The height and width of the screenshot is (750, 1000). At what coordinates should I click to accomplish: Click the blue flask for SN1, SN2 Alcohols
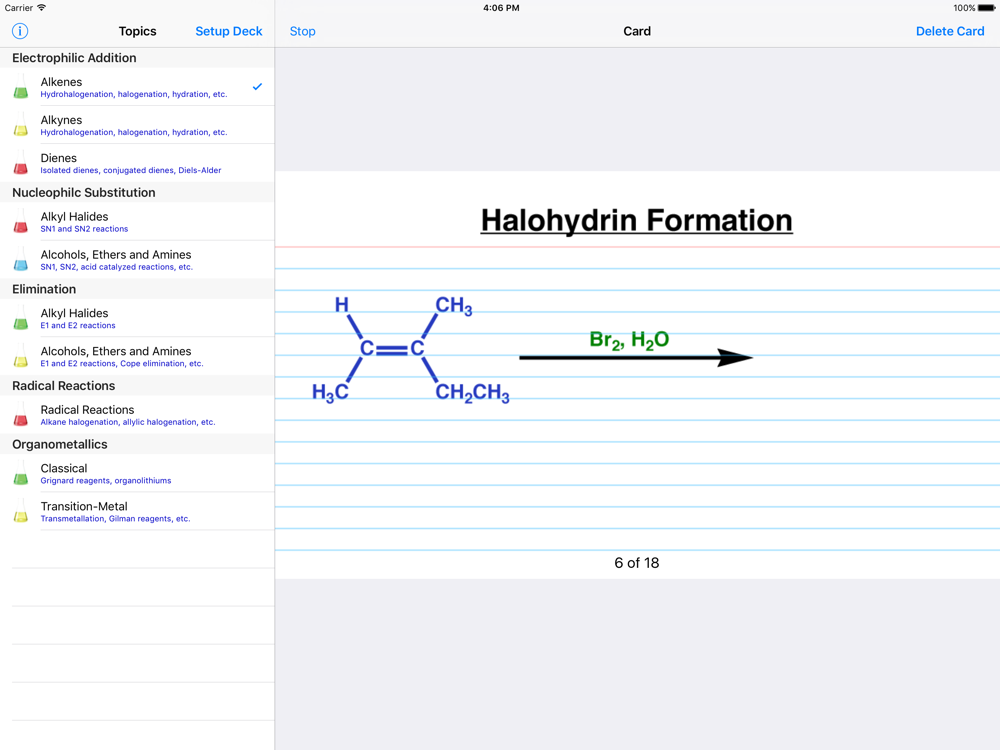(21, 261)
